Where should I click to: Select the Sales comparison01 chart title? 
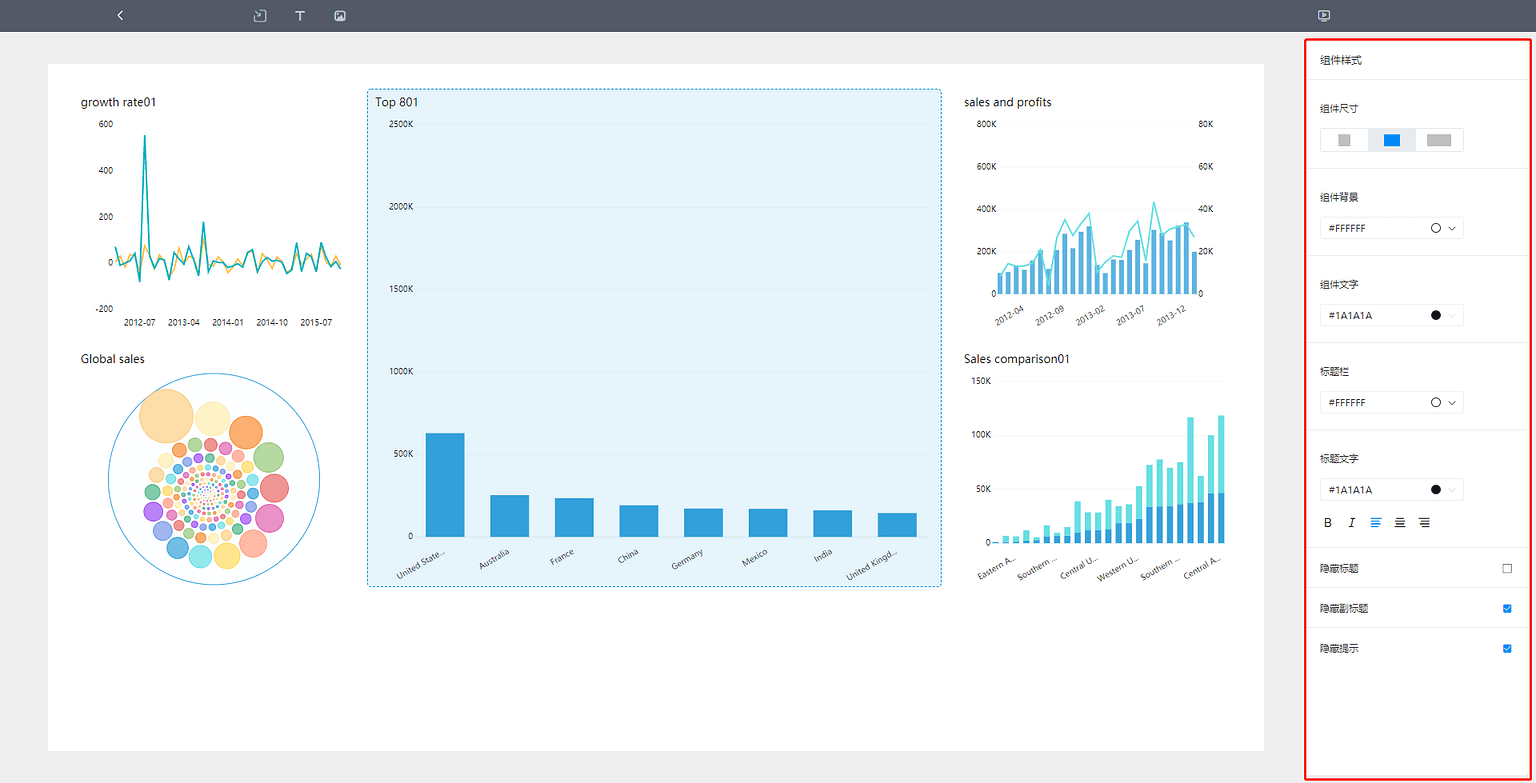coord(1017,359)
